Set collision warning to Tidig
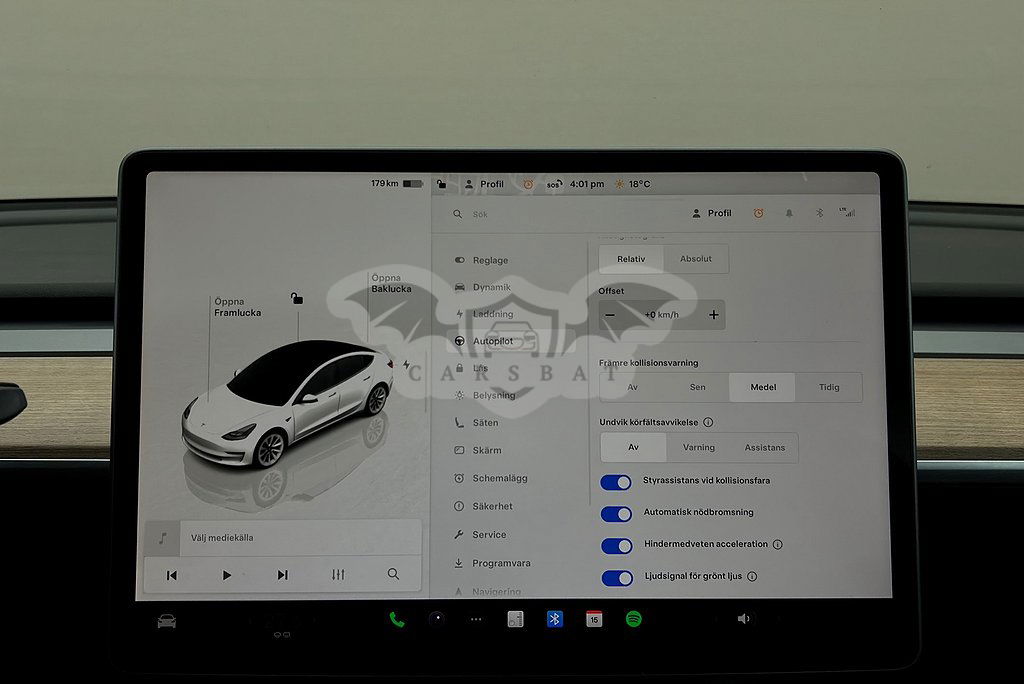The image size is (1024, 684). 828,388
